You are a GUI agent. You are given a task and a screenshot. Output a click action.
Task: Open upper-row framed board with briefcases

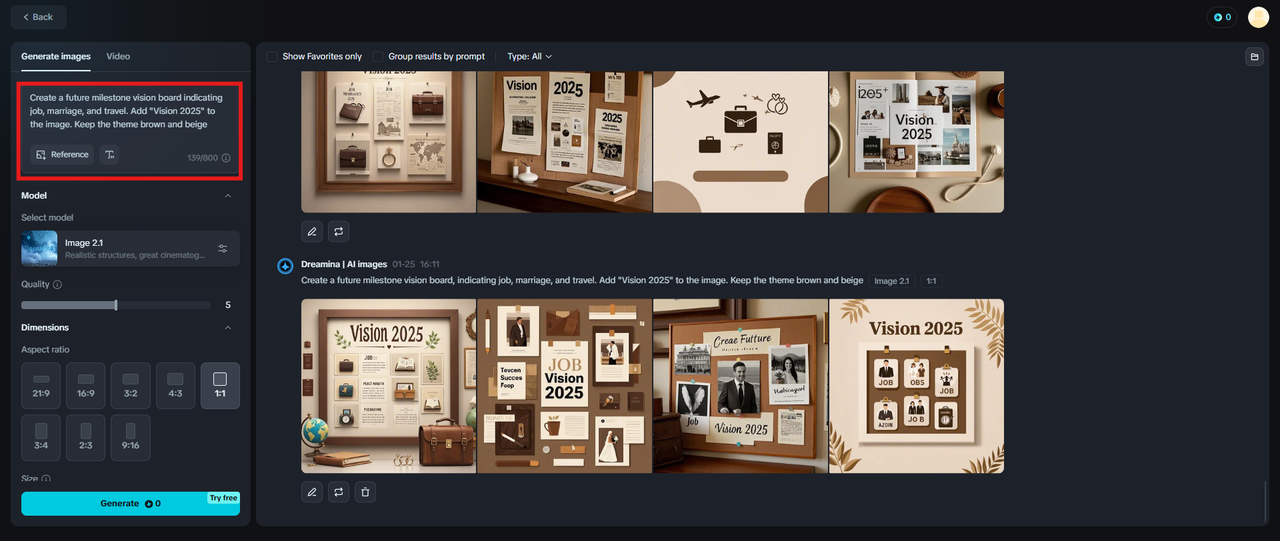tap(389, 142)
